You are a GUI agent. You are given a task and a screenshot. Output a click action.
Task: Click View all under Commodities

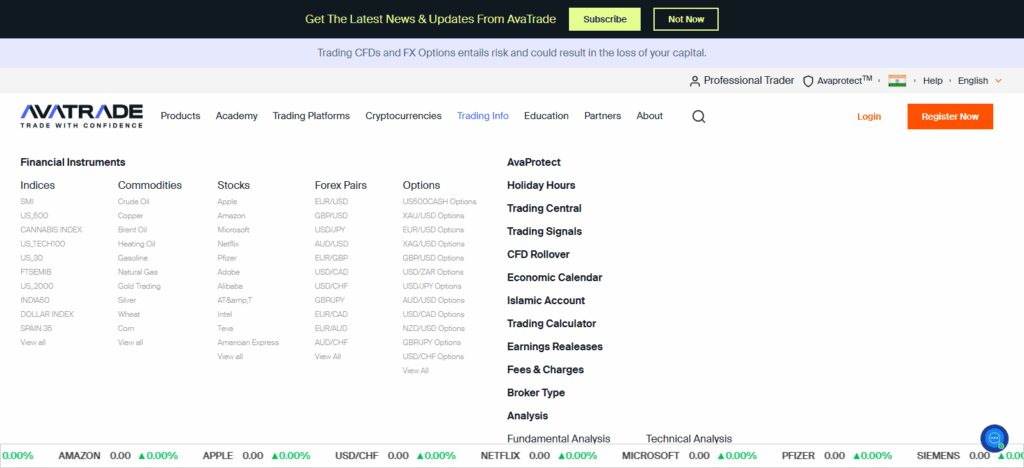(130, 342)
